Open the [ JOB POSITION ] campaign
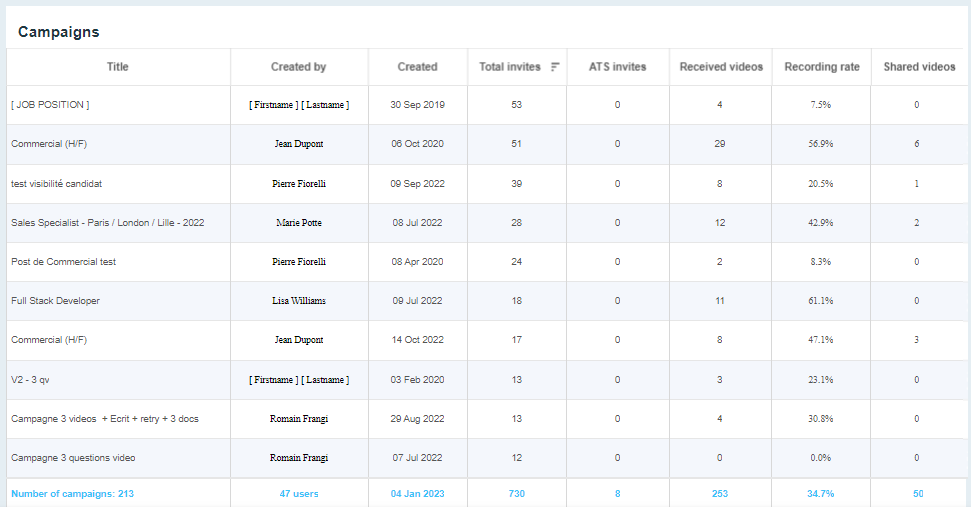Viewport: 971px width, 507px height. (x=50, y=105)
